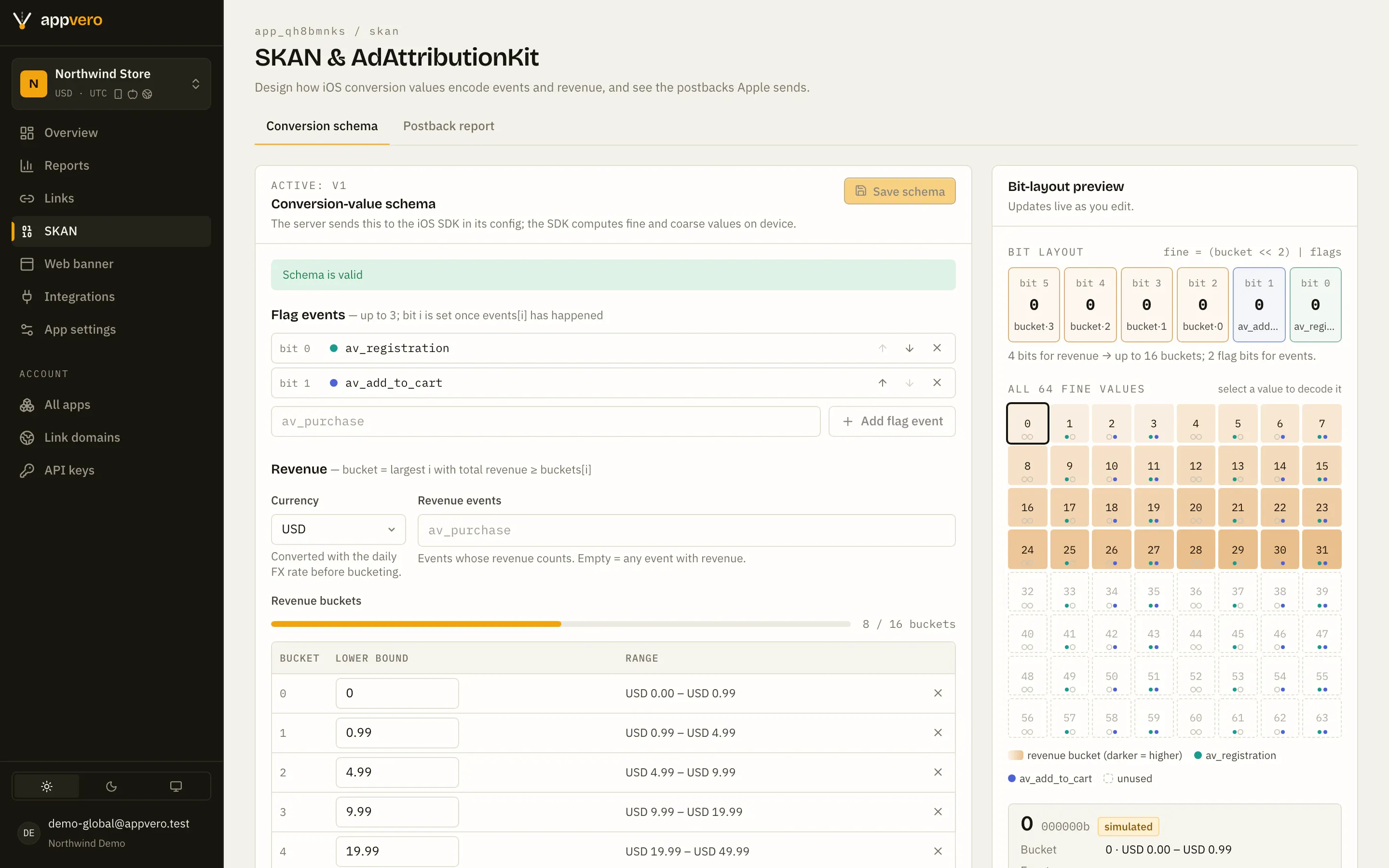The height and width of the screenshot is (868, 1389).
Task: Open the Overview page icon in sidebar
Action: [27, 133]
